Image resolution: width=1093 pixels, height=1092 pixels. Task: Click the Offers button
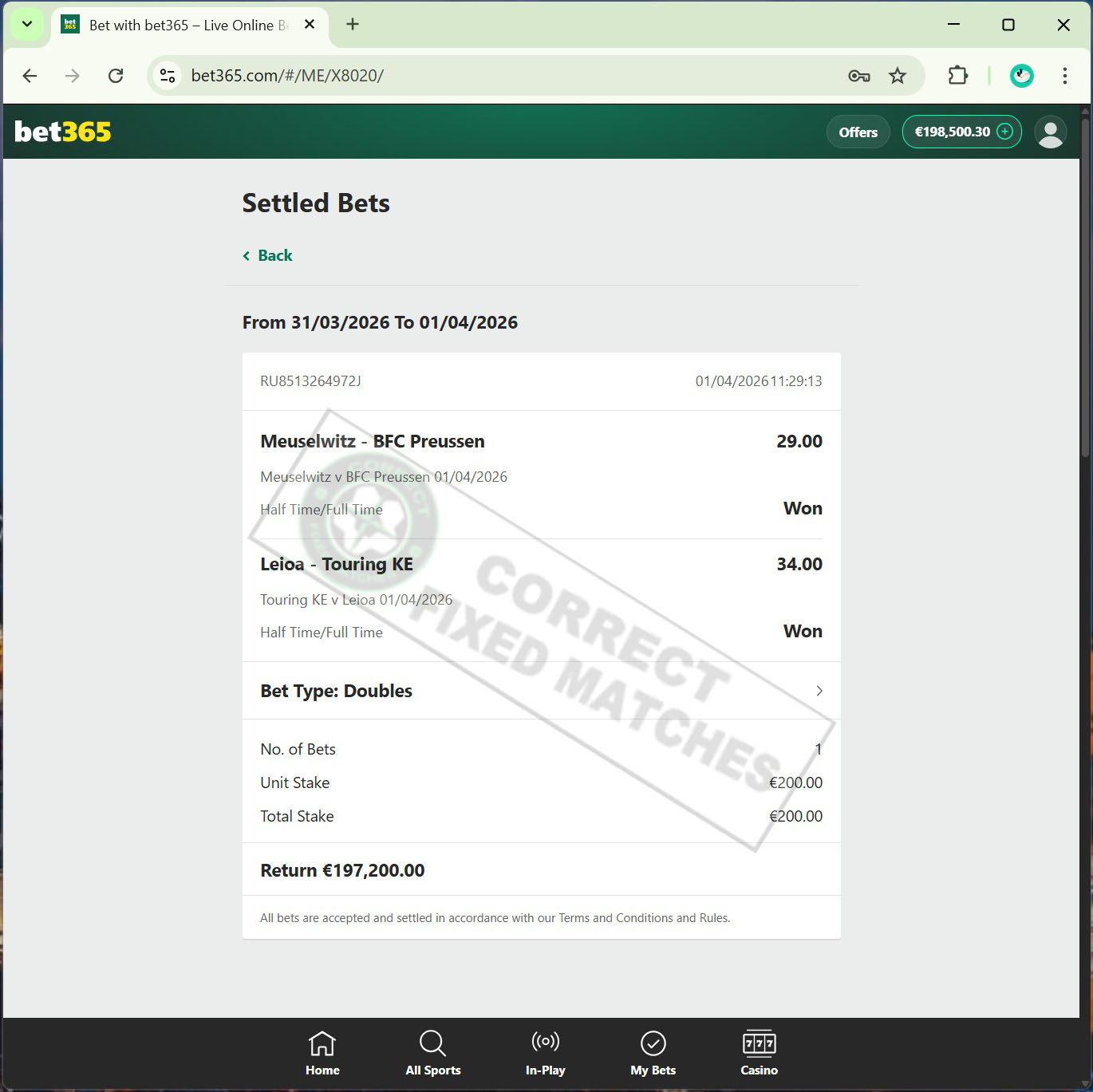[858, 132]
